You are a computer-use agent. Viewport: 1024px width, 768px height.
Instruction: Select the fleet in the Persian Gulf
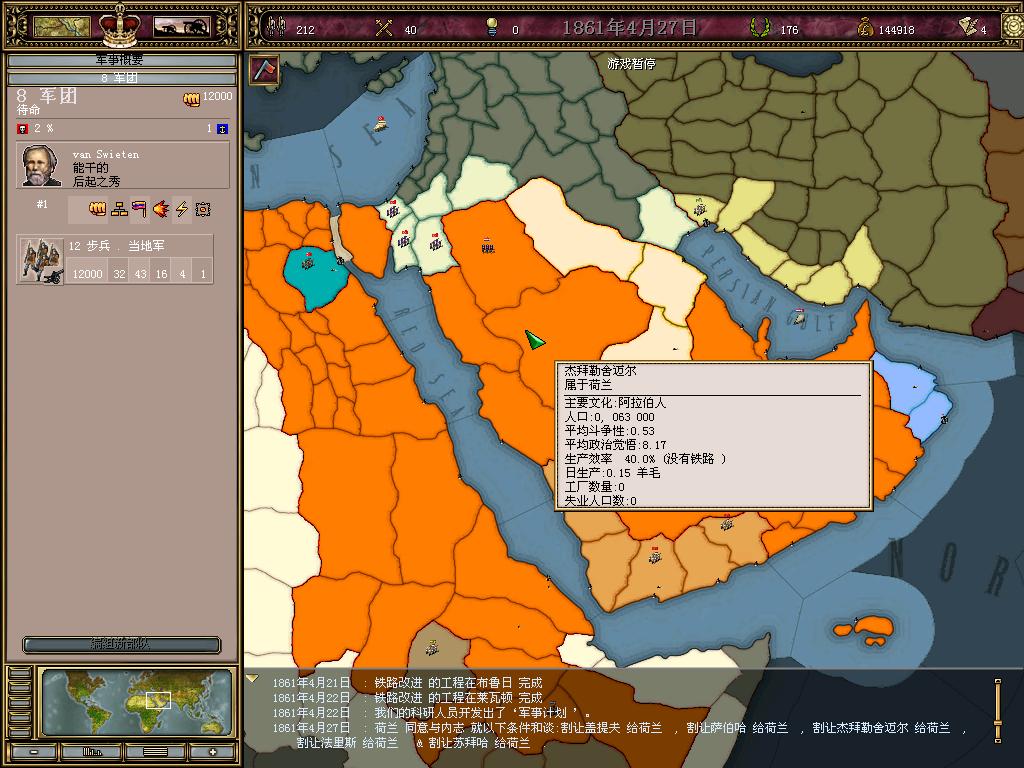click(799, 315)
